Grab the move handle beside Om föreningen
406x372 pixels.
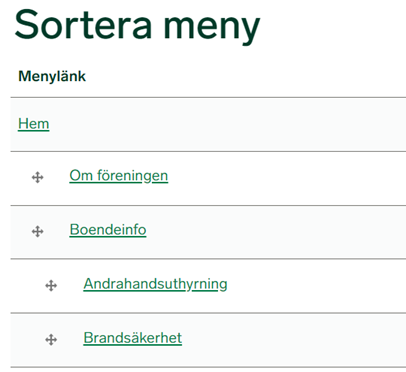pyautogui.click(x=37, y=177)
